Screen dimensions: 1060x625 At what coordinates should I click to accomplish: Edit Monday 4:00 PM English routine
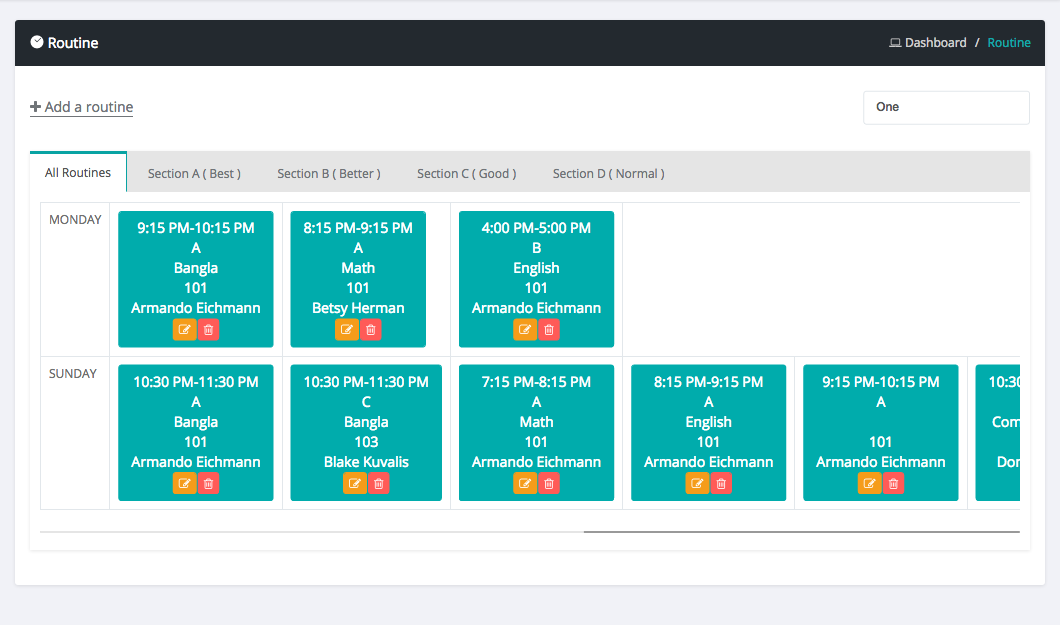point(525,330)
